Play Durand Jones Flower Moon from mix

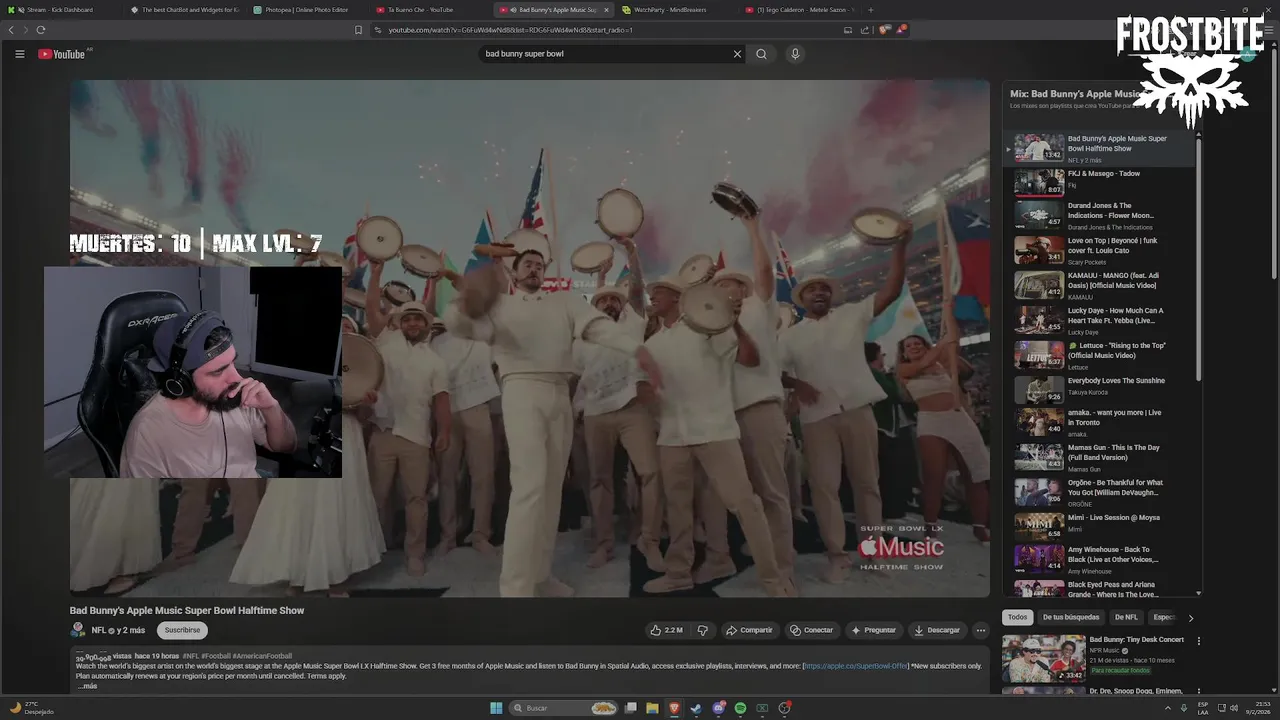1100,216
